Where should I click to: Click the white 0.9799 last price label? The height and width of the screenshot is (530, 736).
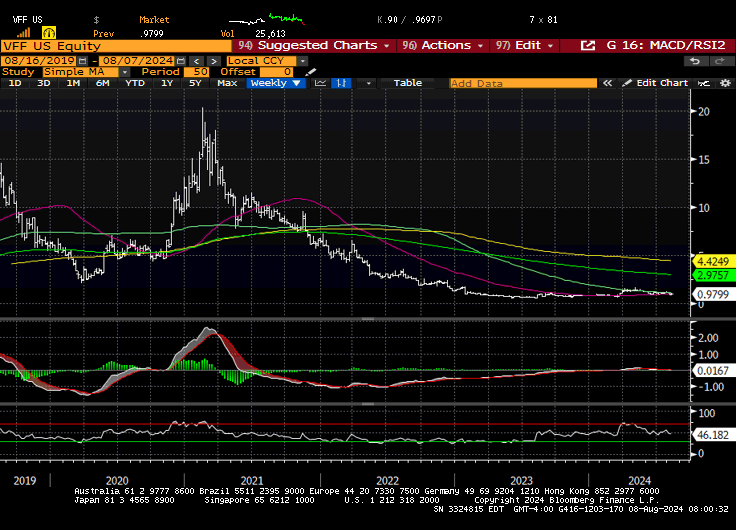click(713, 294)
